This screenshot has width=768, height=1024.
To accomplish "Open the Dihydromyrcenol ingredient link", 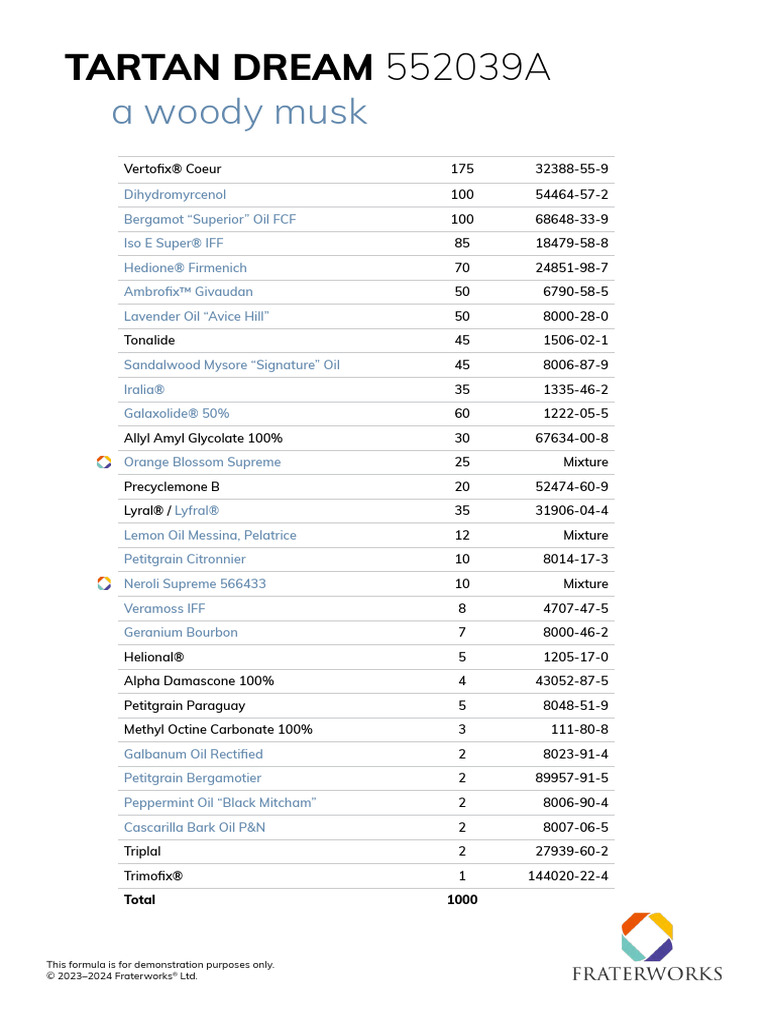I will tap(175, 195).
